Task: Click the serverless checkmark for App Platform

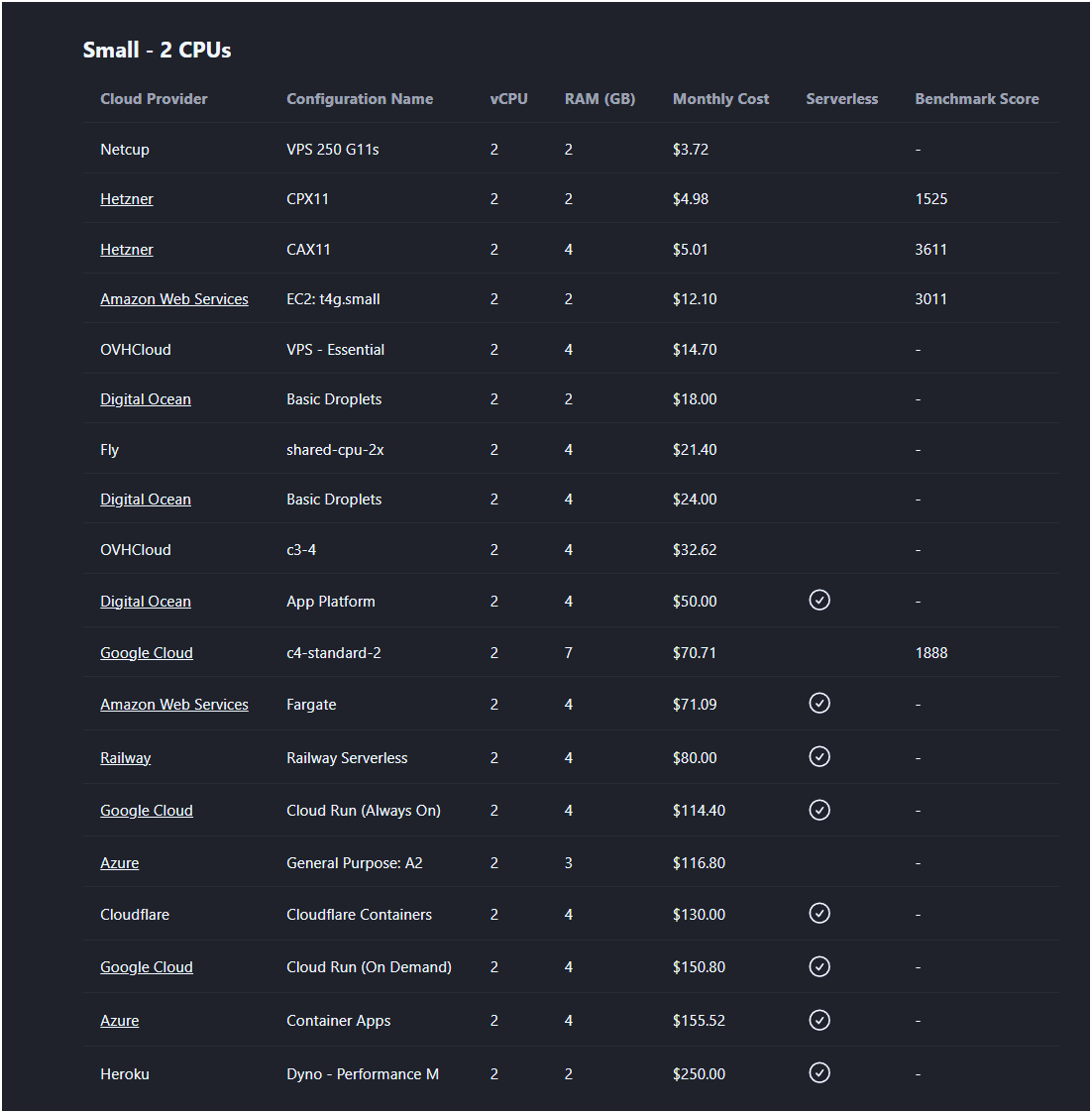Action: tap(819, 600)
